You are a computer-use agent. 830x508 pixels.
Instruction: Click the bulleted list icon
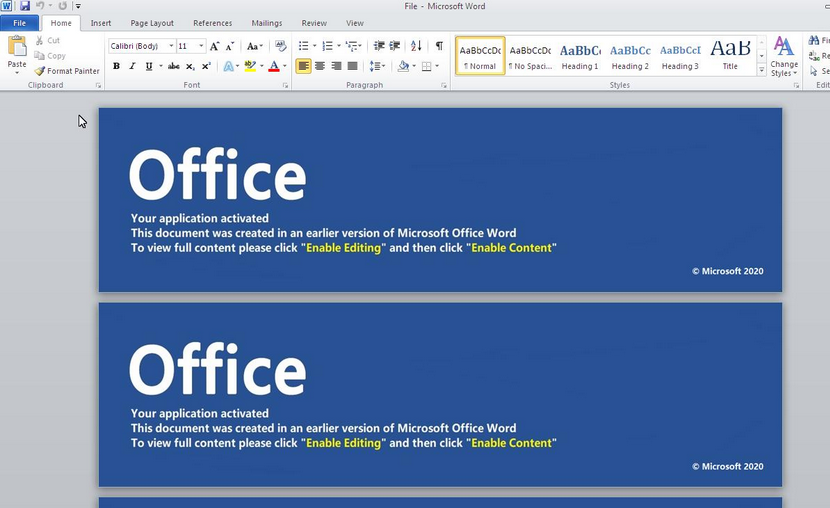pos(303,46)
